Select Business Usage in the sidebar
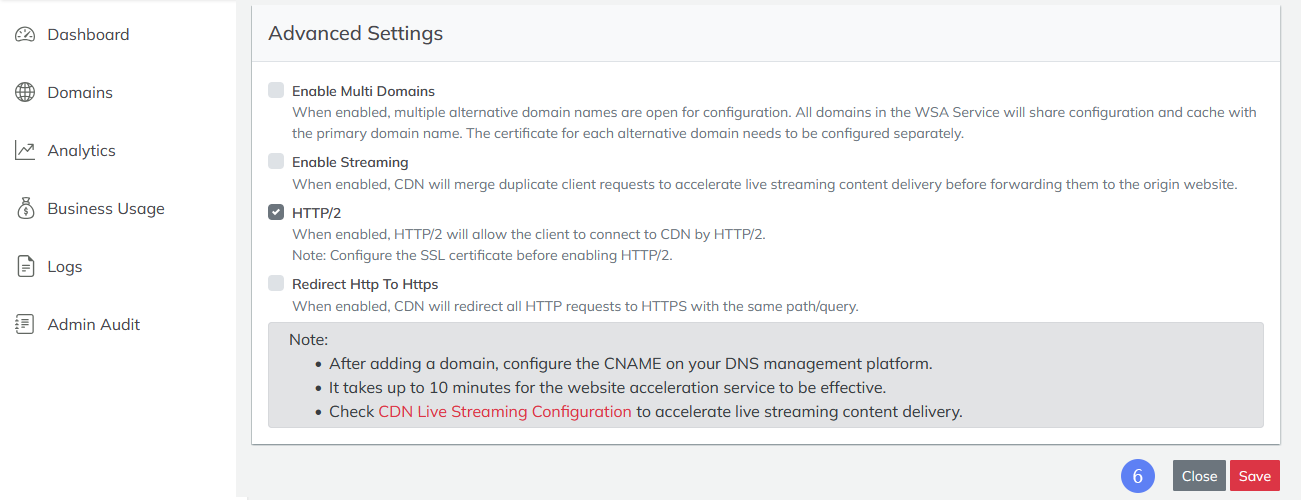 click(x=106, y=209)
